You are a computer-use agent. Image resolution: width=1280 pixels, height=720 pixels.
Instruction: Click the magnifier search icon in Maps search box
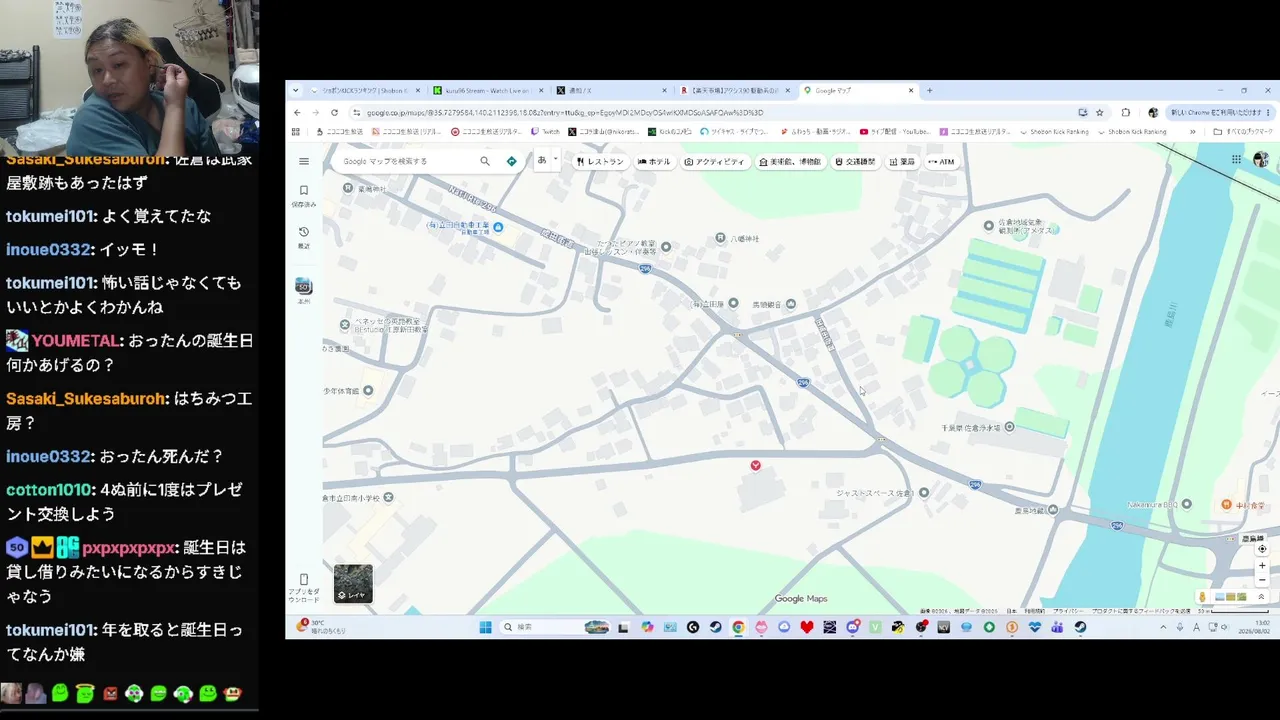click(485, 161)
